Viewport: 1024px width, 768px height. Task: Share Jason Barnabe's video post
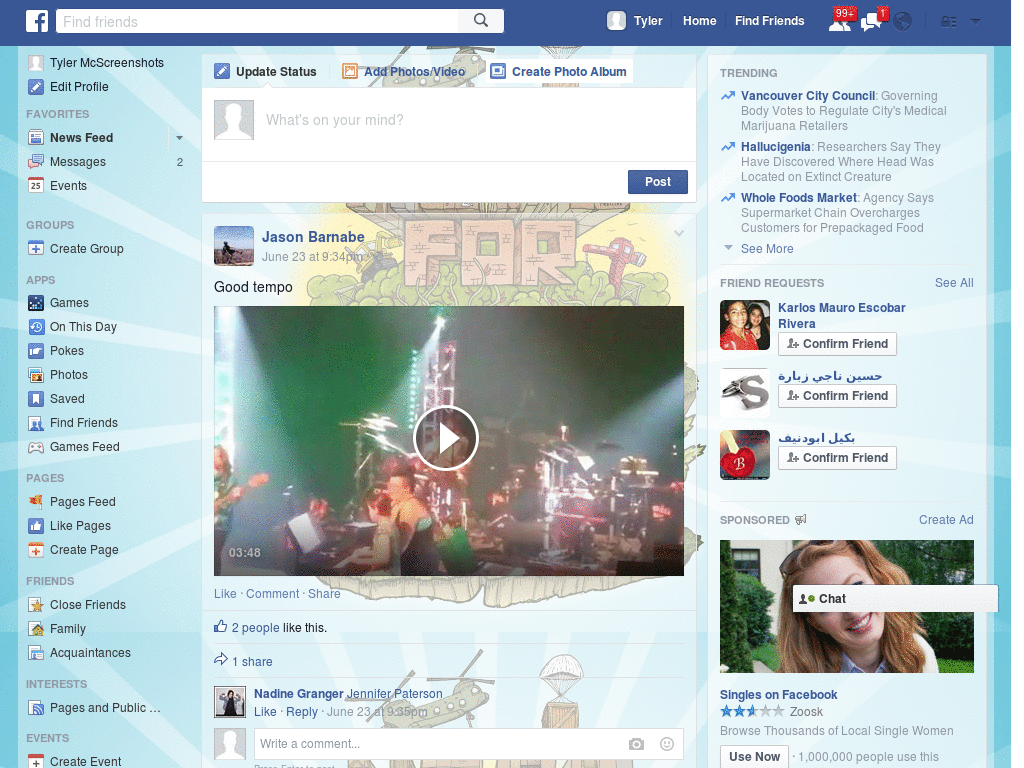[324, 594]
